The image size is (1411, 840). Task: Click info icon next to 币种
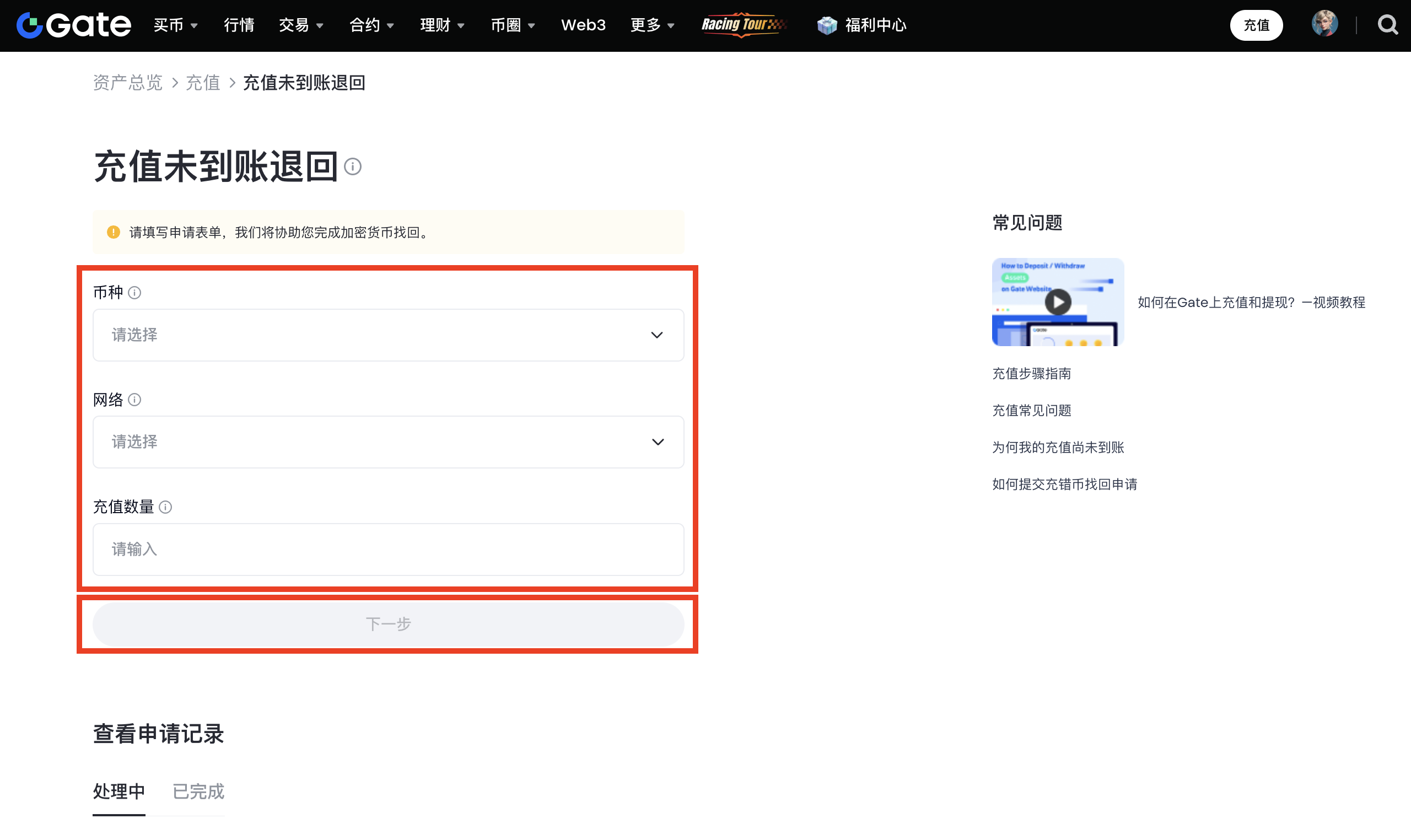click(x=134, y=293)
